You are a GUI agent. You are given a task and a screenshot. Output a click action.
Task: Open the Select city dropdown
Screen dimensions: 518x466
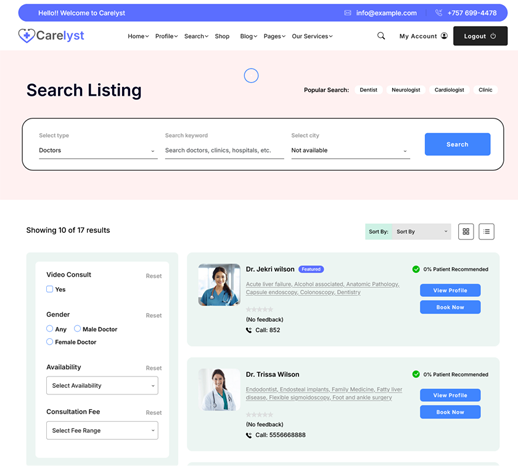click(x=350, y=150)
